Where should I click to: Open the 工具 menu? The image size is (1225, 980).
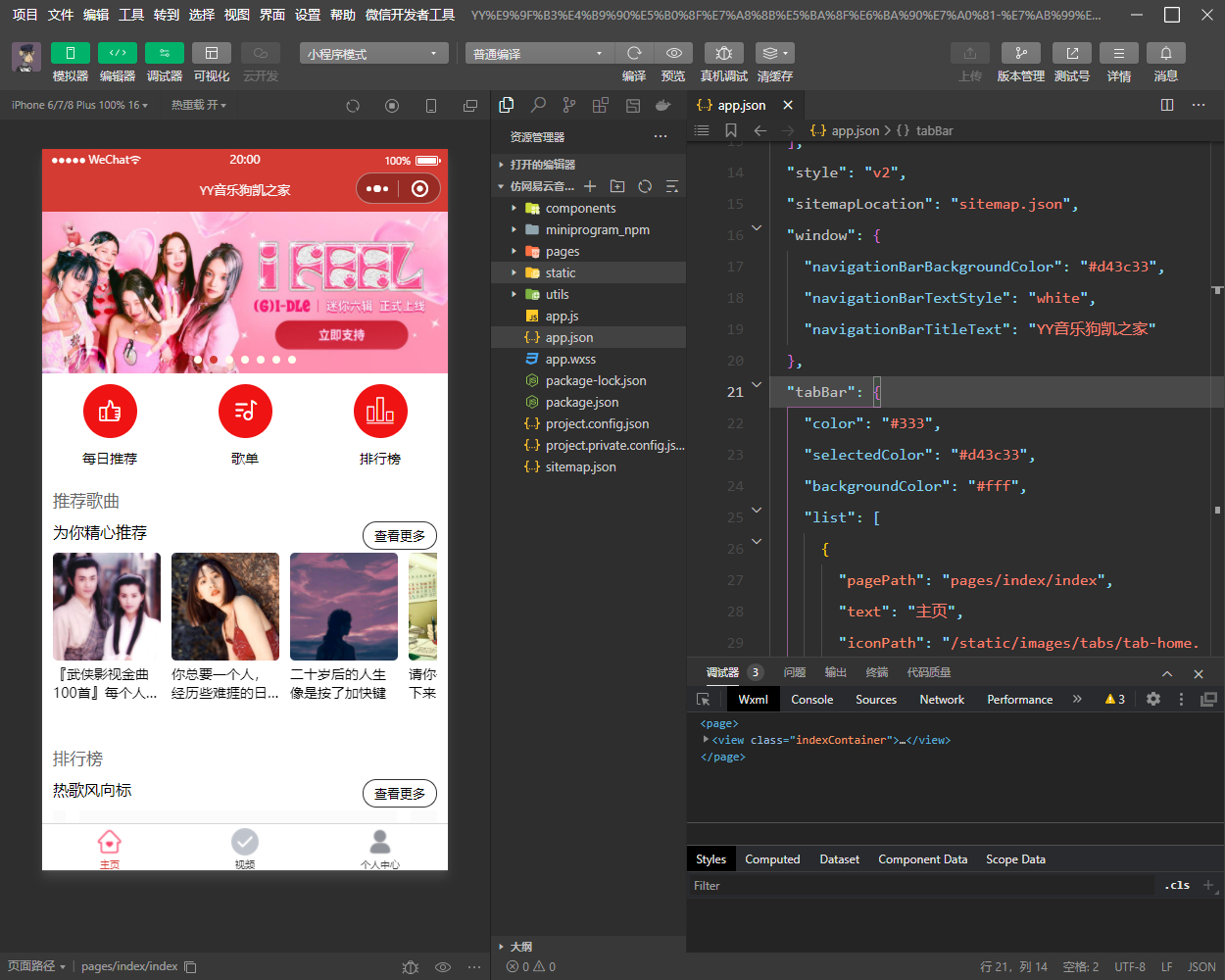click(131, 15)
